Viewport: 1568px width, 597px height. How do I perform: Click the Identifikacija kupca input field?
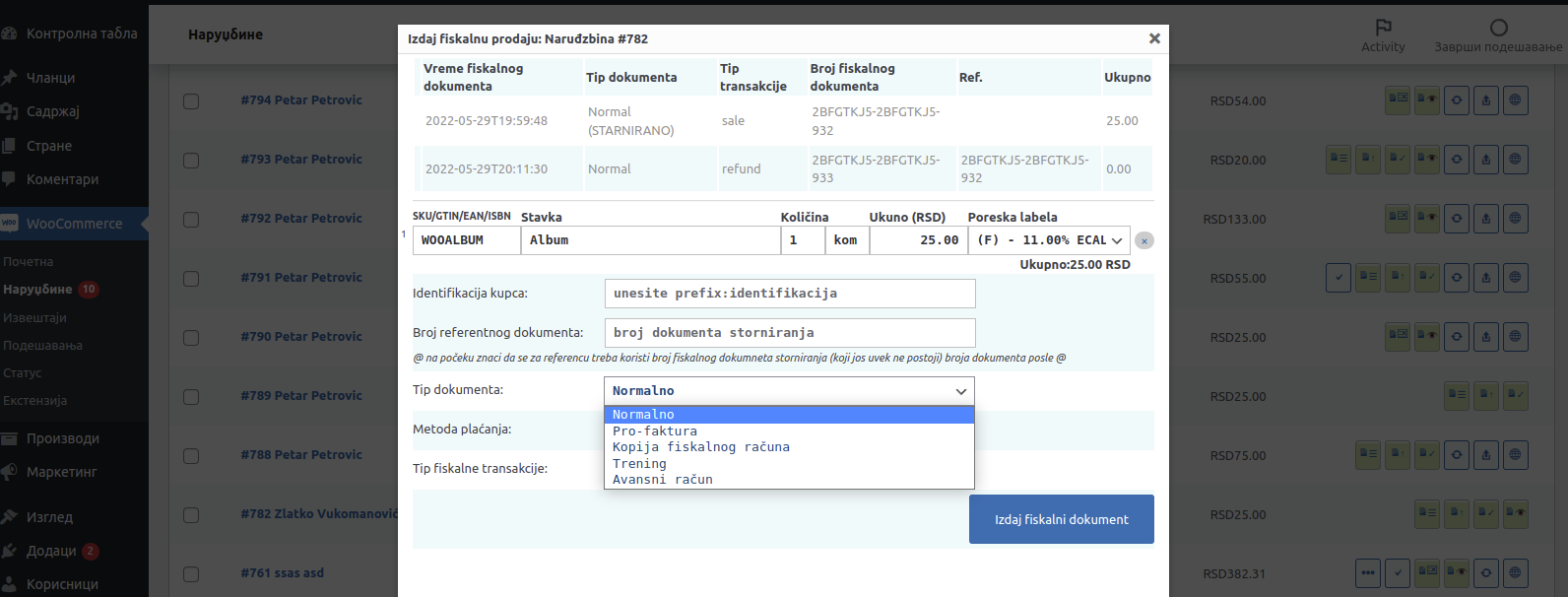point(789,294)
